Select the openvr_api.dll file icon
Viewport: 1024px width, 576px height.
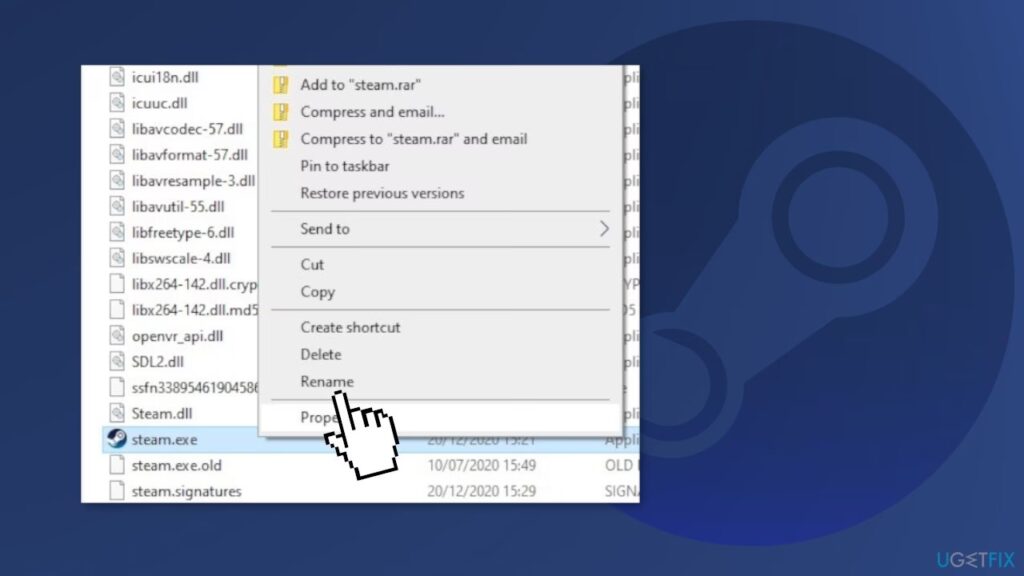[117, 336]
